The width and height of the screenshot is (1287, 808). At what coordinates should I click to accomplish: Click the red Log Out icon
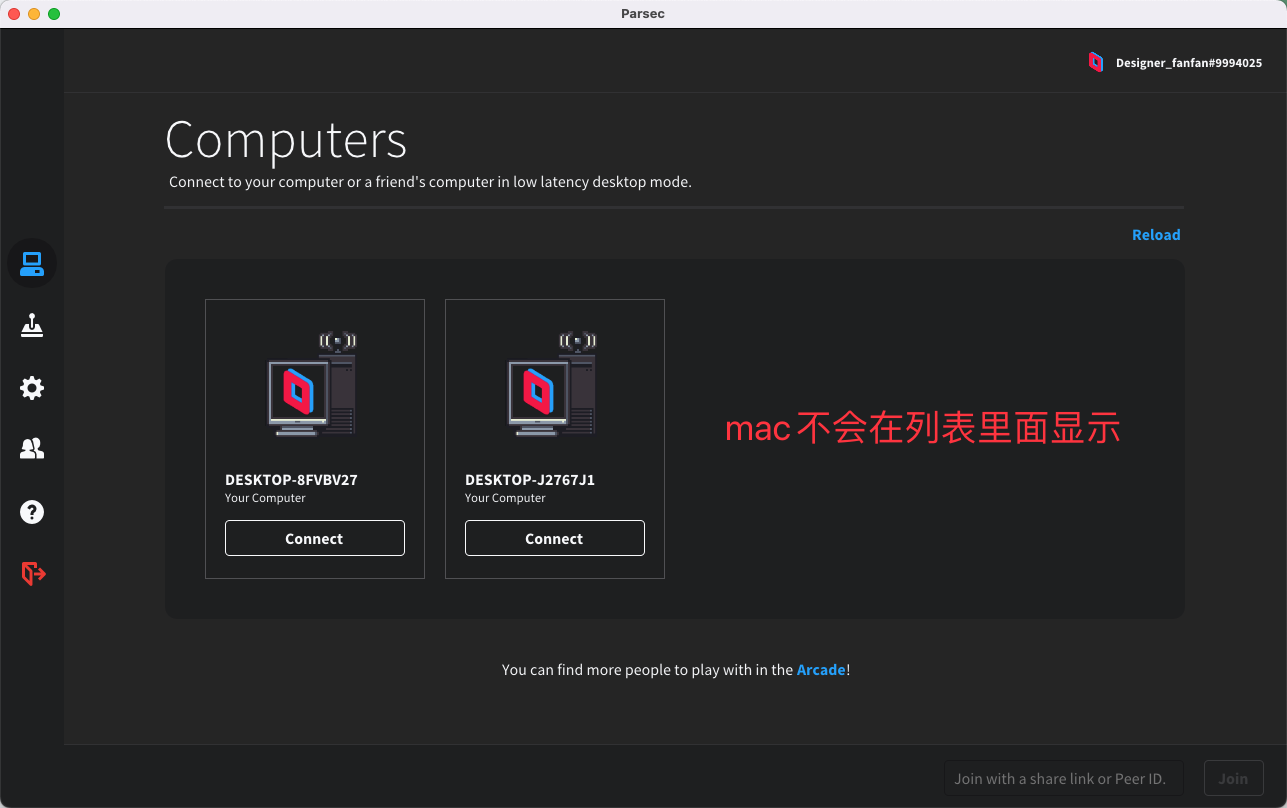point(33,573)
